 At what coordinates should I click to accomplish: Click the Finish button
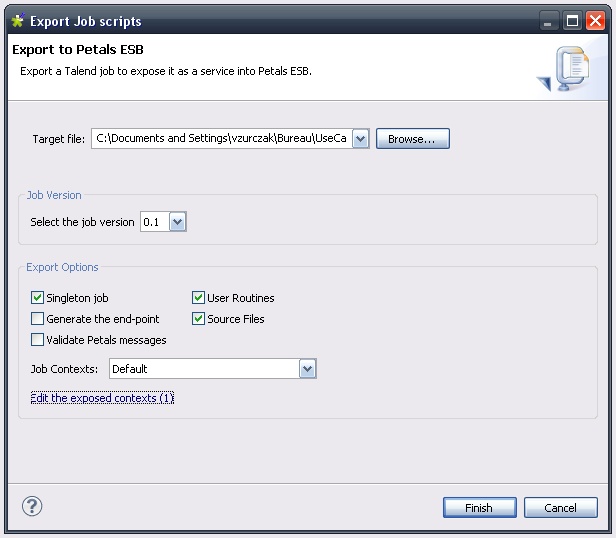click(x=479, y=508)
